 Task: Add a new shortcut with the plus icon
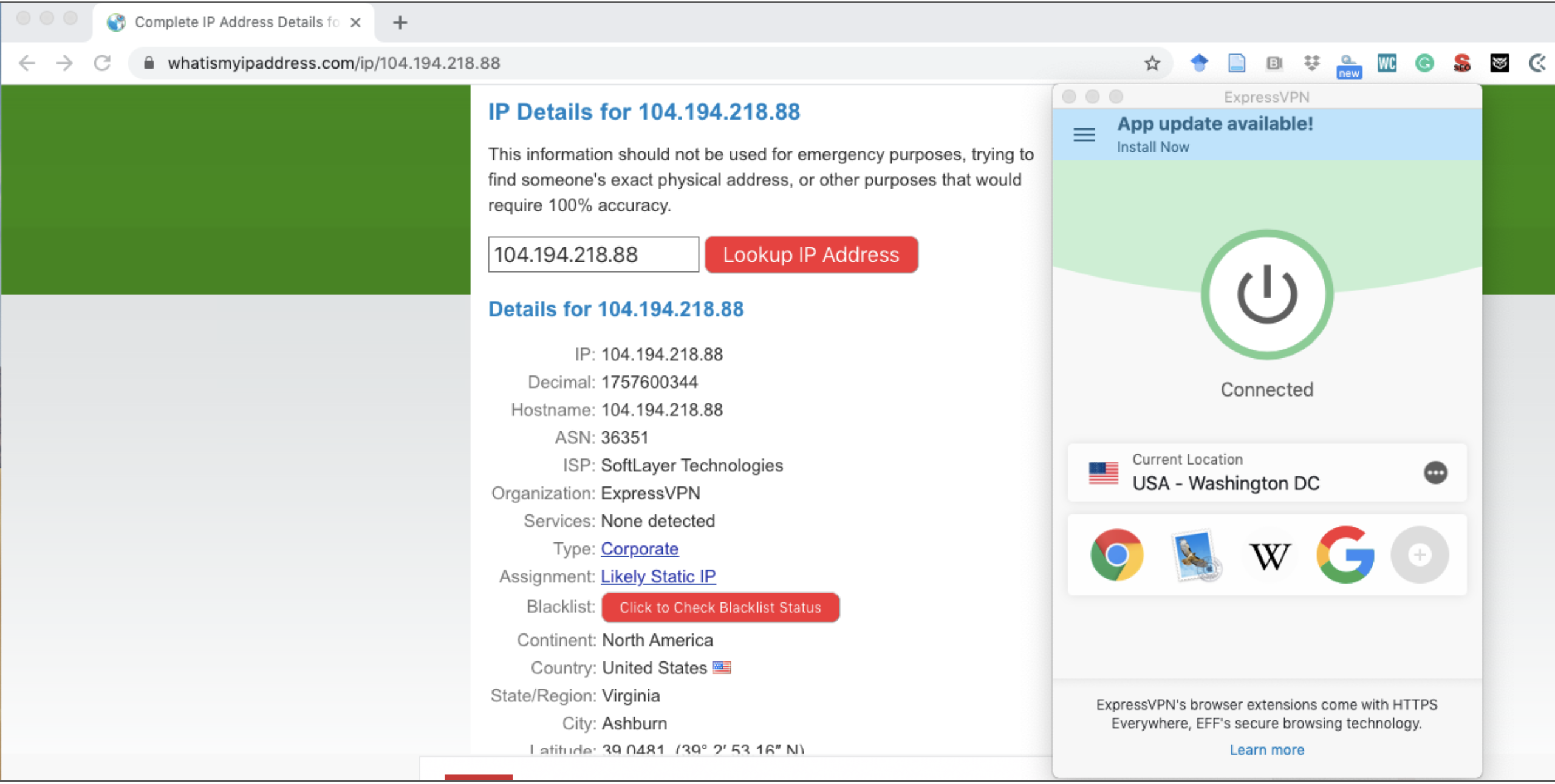point(1420,554)
